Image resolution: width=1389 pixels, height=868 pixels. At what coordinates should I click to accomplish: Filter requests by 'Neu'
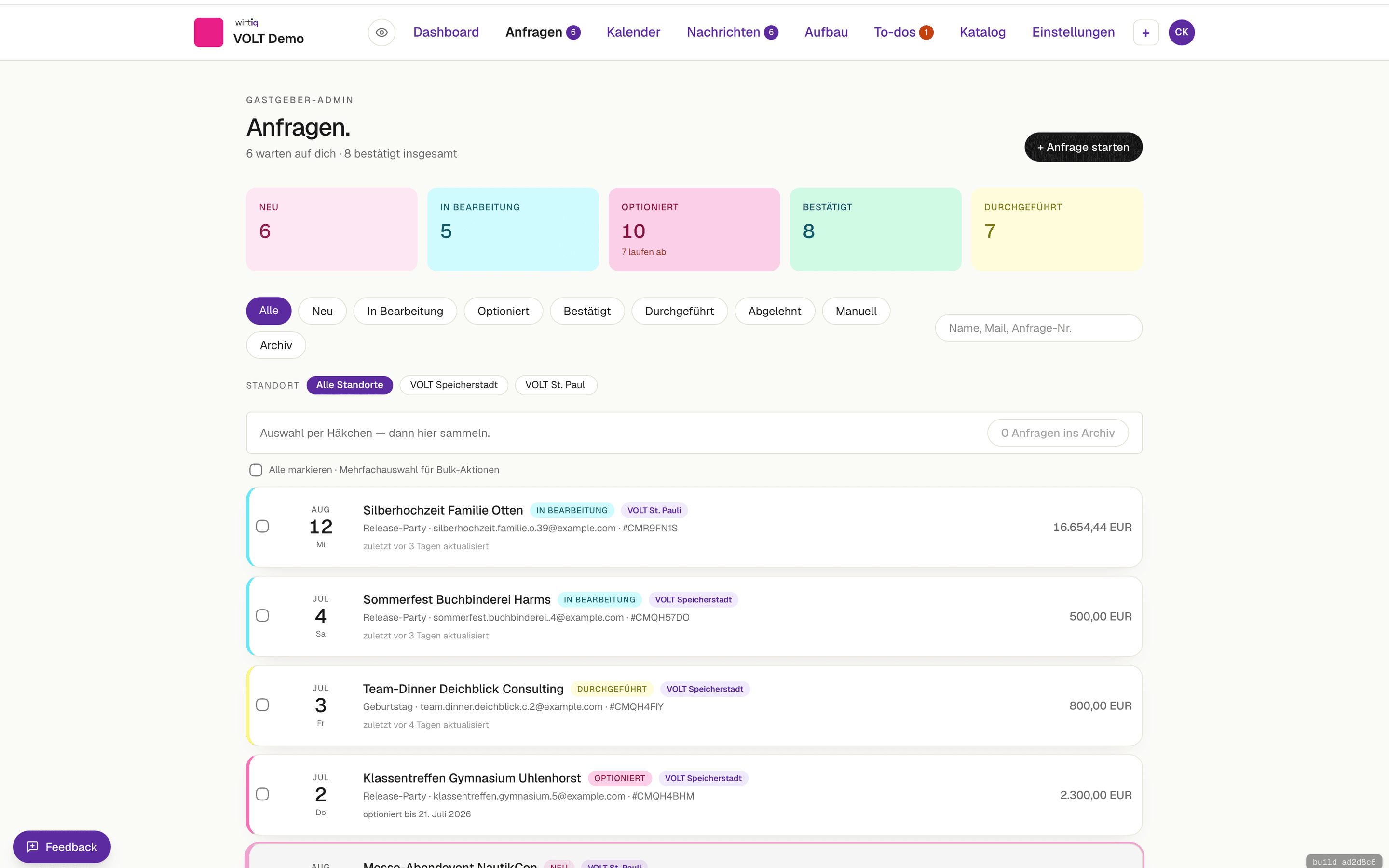pyautogui.click(x=322, y=311)
